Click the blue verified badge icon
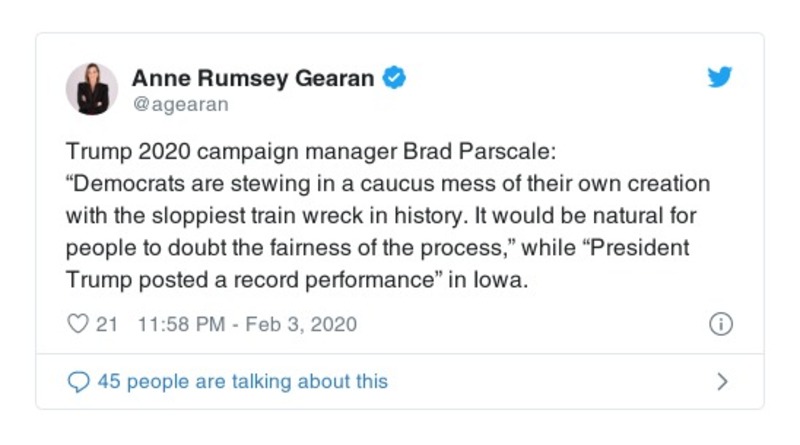Viewport: 800px width, 445px height. point(396,78)
